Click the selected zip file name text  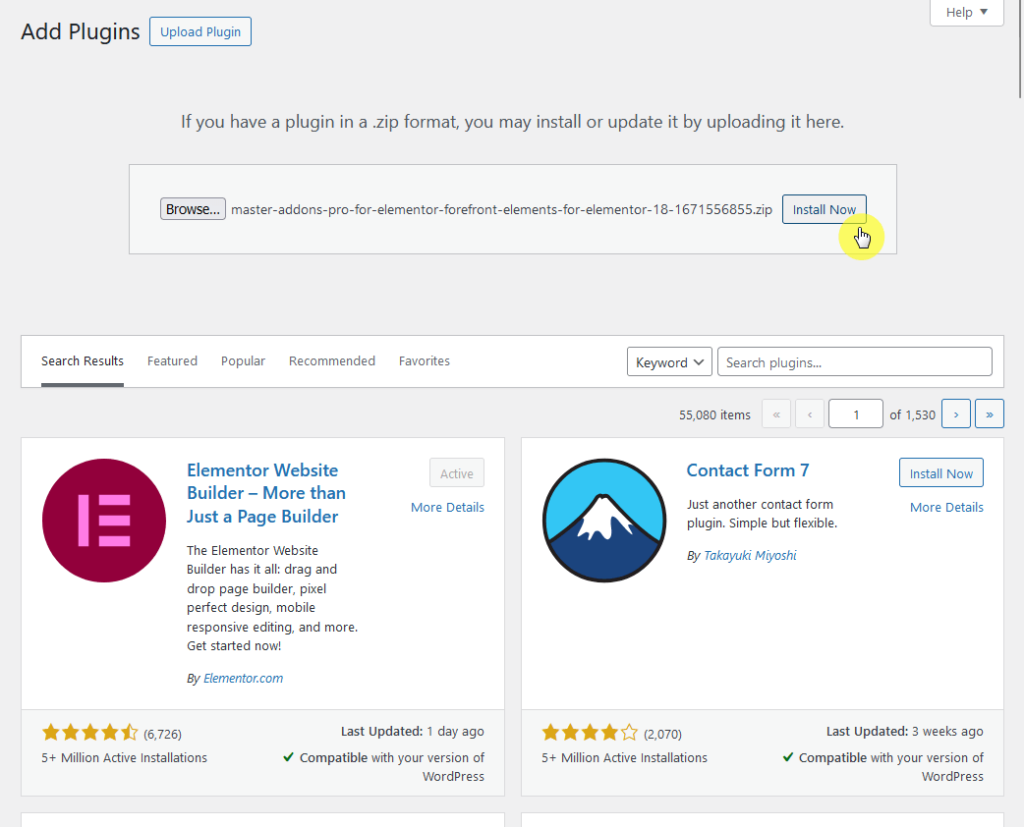click(x=502, y=210)
